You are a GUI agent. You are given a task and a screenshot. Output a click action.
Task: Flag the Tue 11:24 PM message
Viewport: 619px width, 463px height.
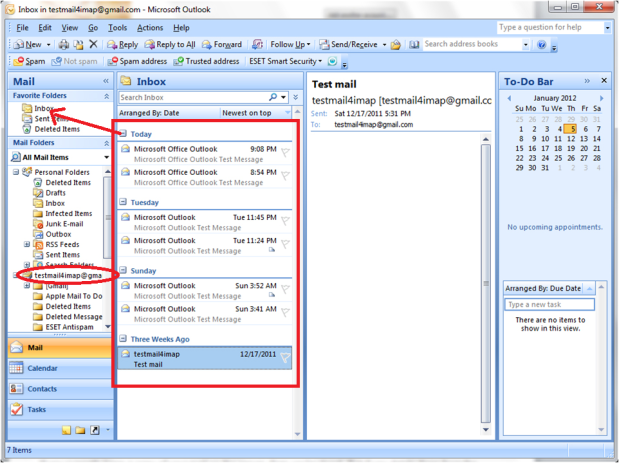coord(285,244)
